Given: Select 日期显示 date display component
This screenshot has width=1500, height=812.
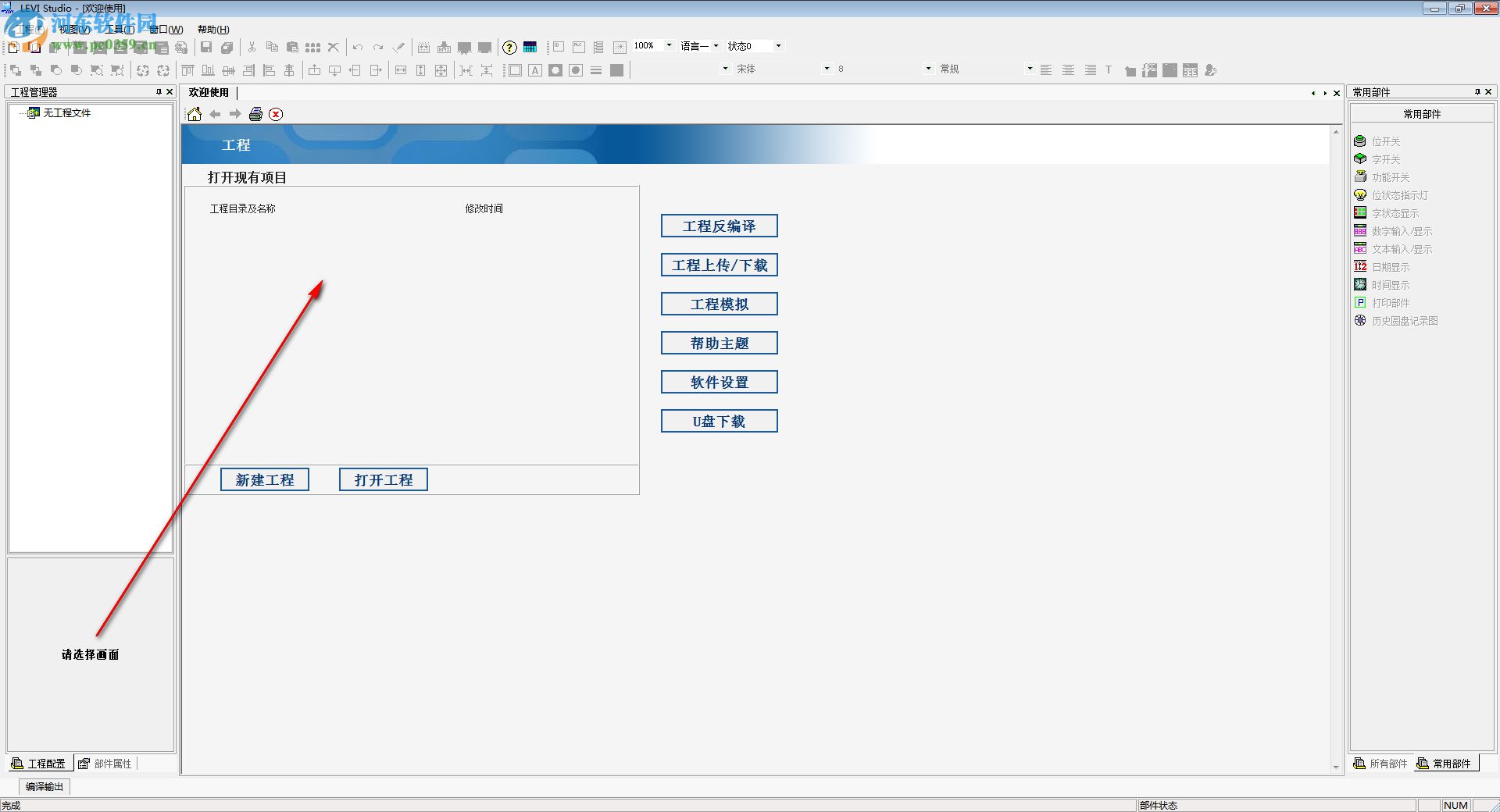Looking at the screenshot, I should pyautogui.click(x=1382, y=267).
